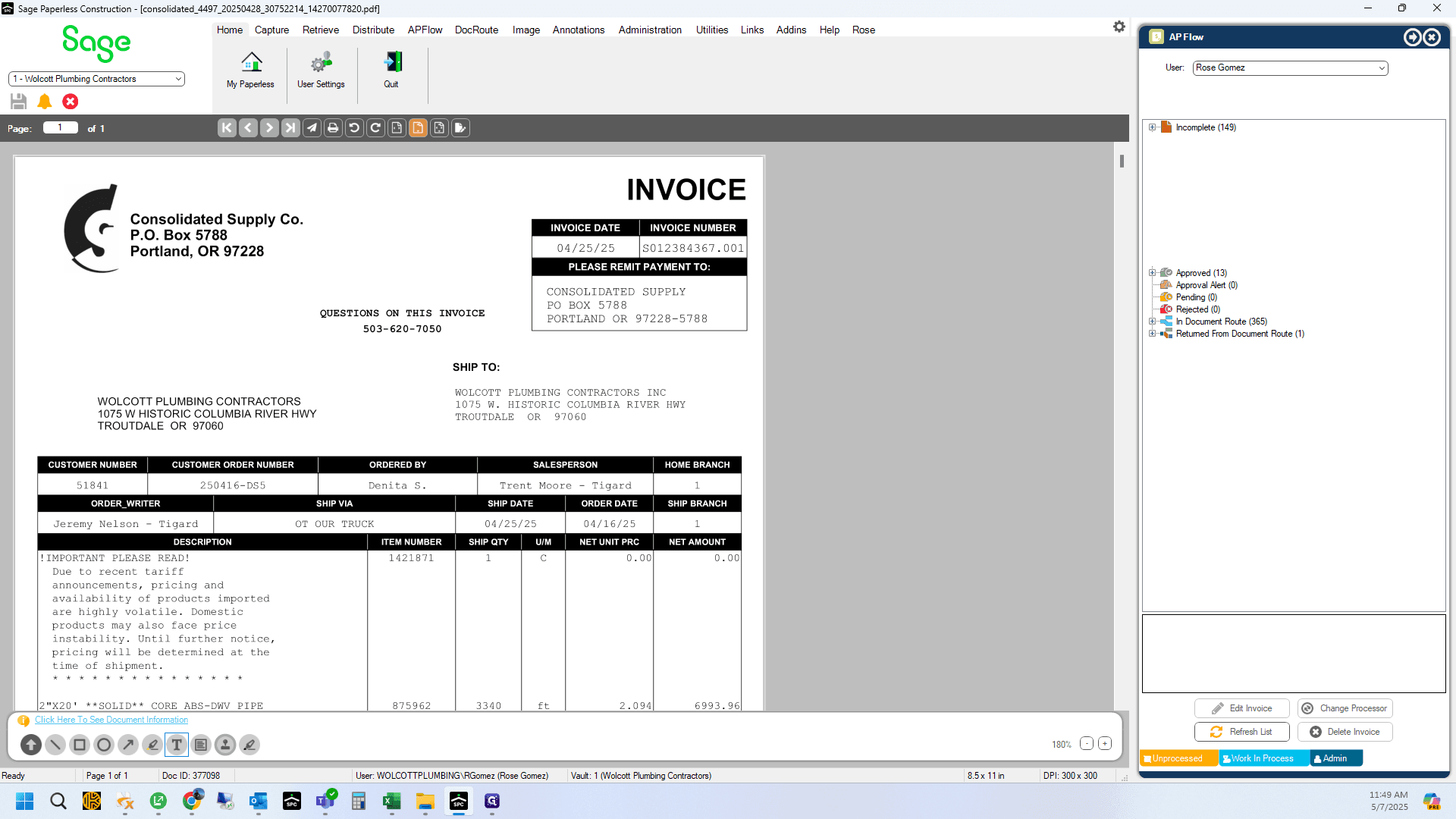This screenshot has height=819, width=1456.
Task: Open My Paperless home icon
Action: coord(251,61)
